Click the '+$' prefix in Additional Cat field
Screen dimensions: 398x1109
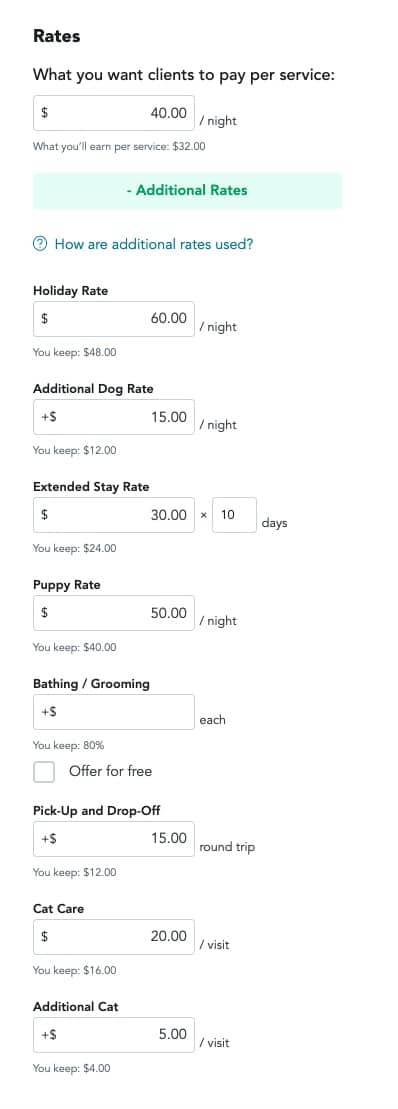click(49, 1035)
